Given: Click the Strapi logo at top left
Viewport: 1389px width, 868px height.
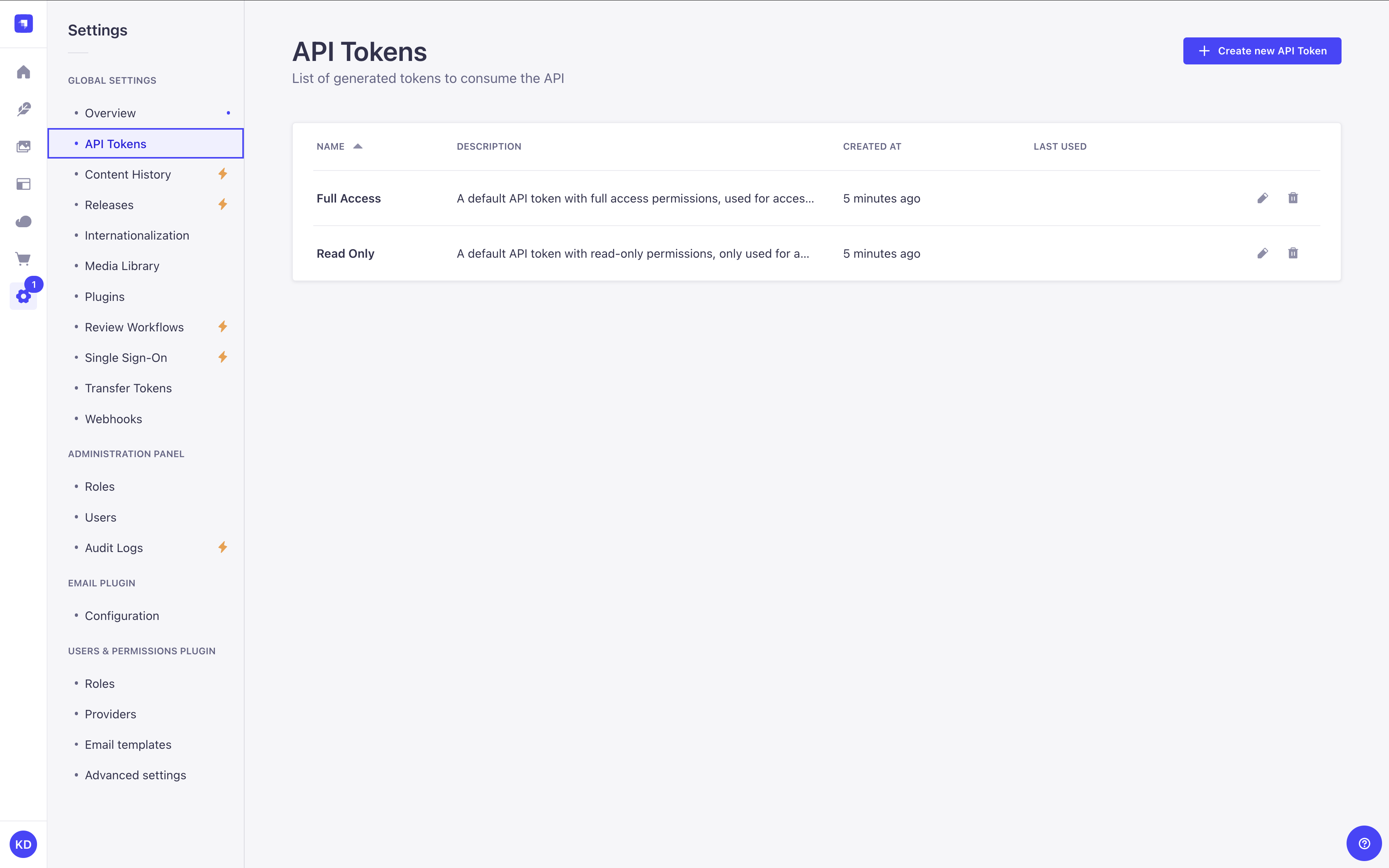Looking at the screenshot, I should pyautogui.click(x=24, y=24).
